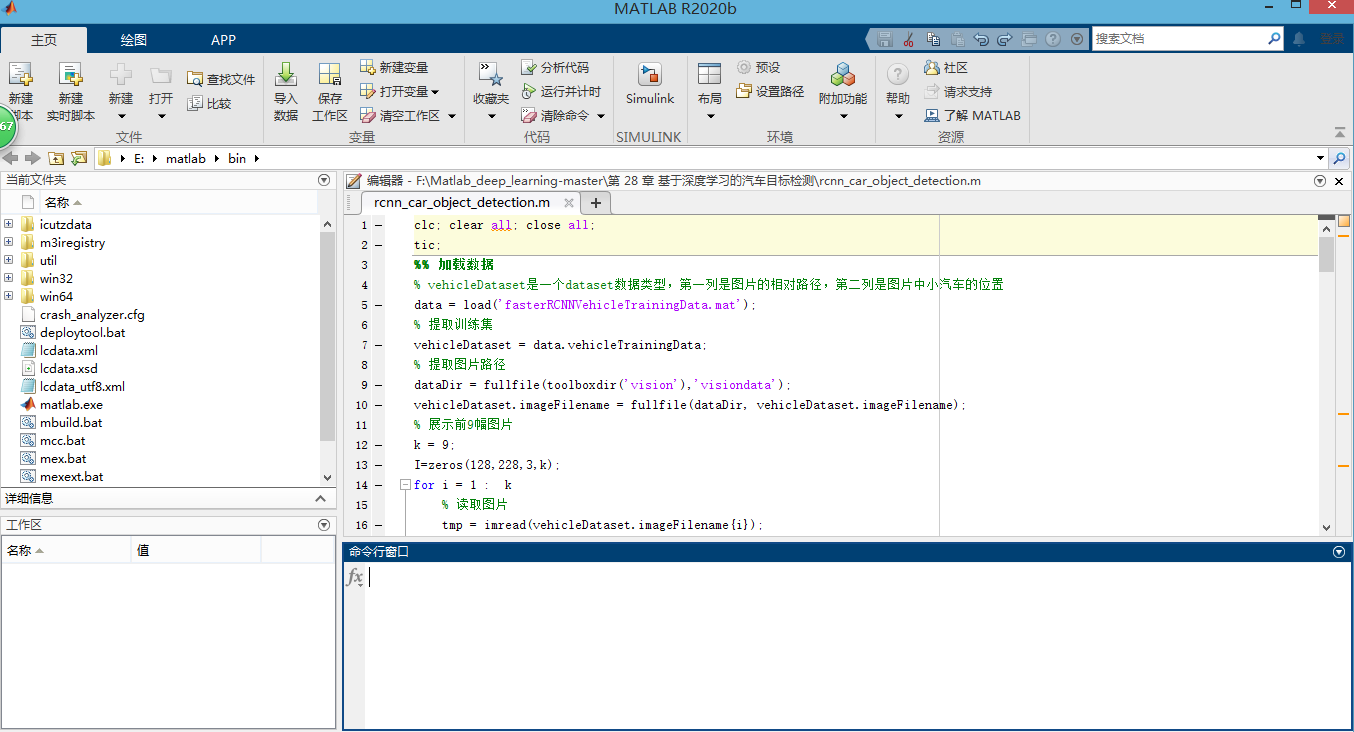1354x732 pixels.
Task: Click the cut scissors icon in quick access toolbar
Action: [x=909, y=39]
